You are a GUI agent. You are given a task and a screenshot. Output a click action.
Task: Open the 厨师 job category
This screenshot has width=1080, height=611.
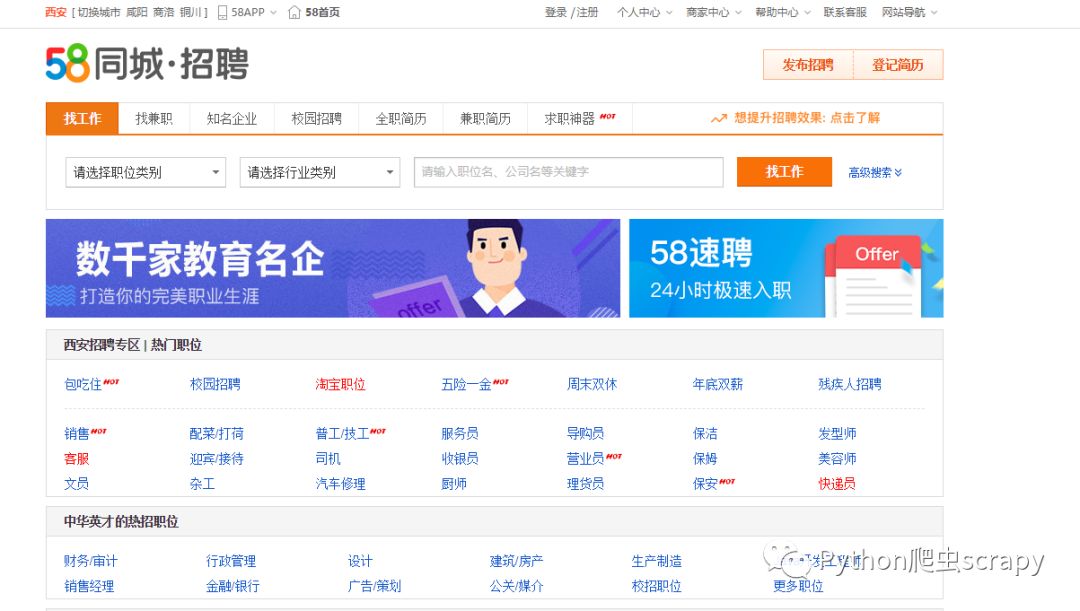pyautogui.click(x=454, y=484)
